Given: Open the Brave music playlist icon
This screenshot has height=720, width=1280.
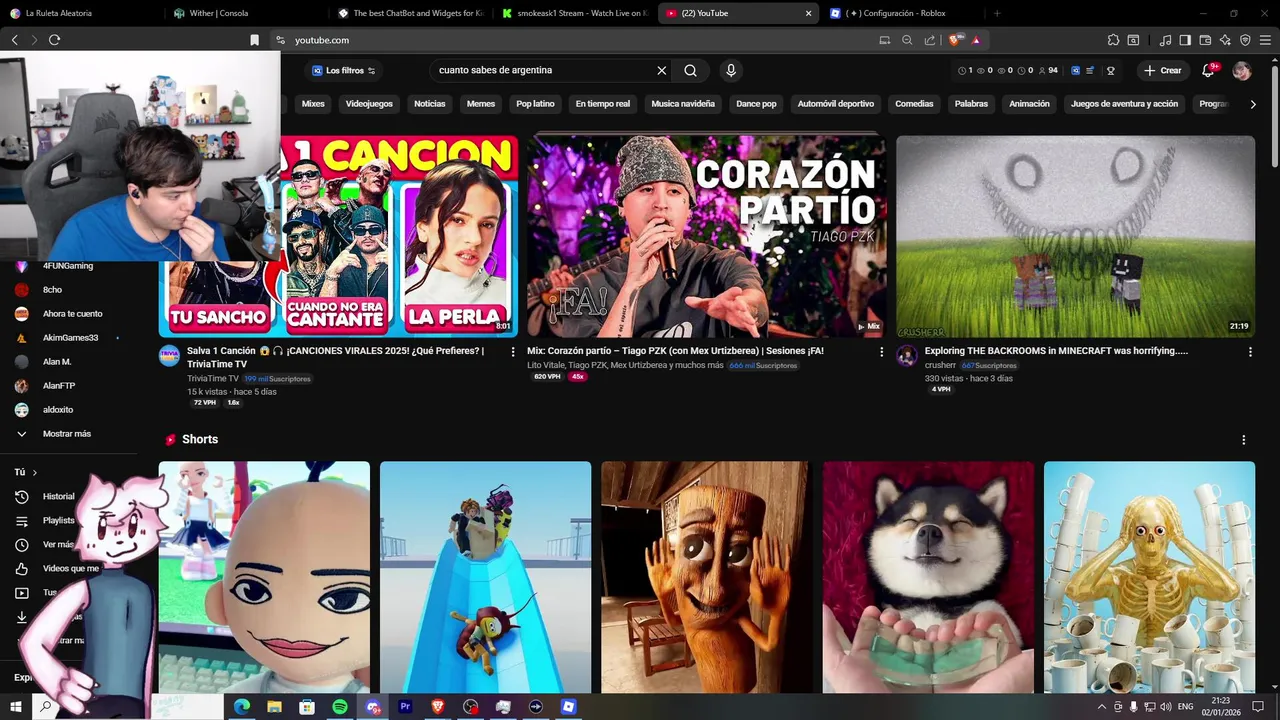Looking at the screenshot, I should pyautogui.click(x=1166, y=40).
